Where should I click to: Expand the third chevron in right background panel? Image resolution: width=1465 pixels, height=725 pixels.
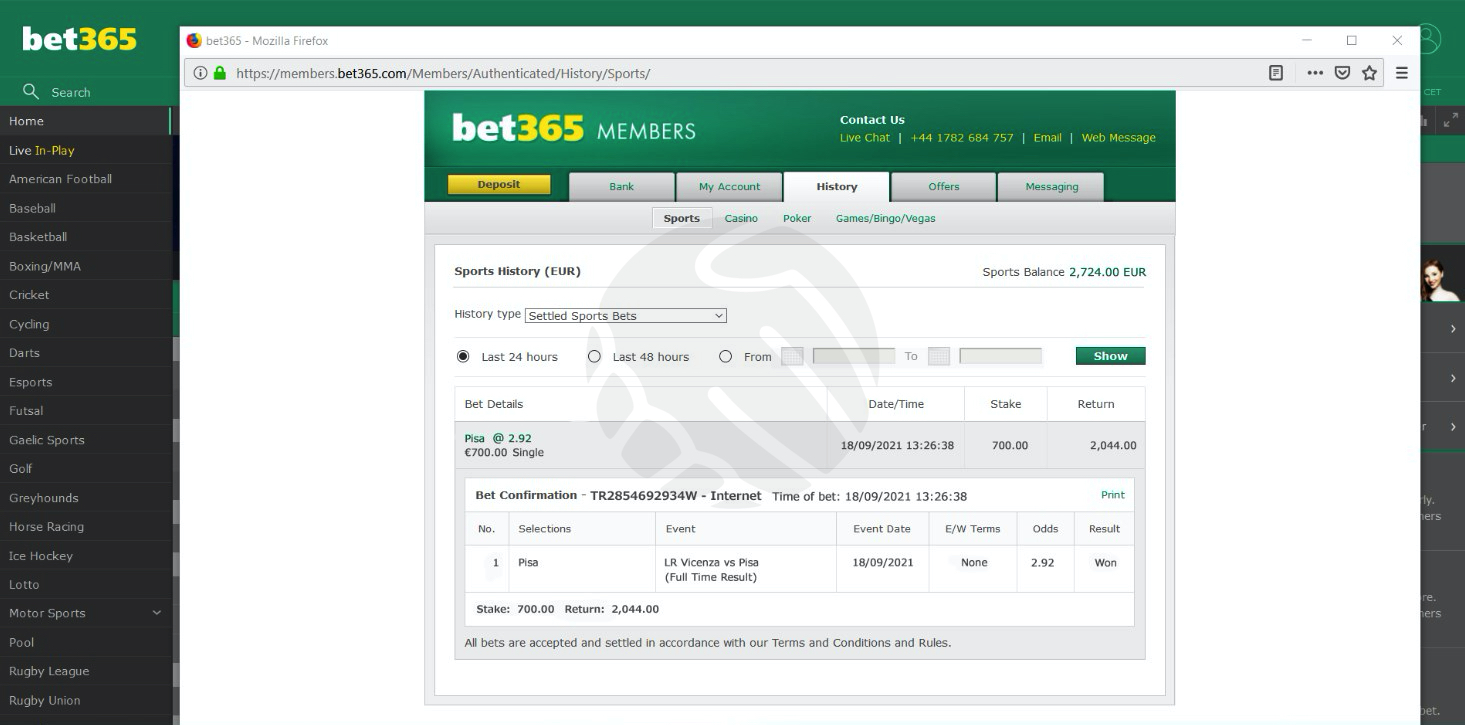point(1453,427)
